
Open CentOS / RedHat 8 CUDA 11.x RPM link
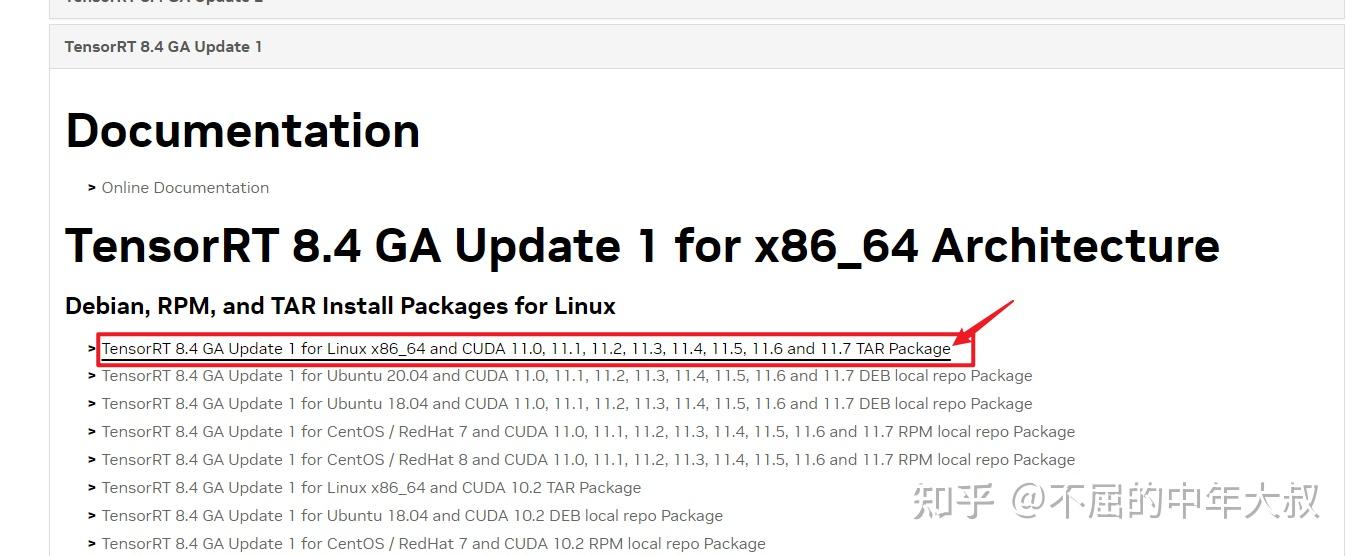pyautogui.click(x=588, y=460)
